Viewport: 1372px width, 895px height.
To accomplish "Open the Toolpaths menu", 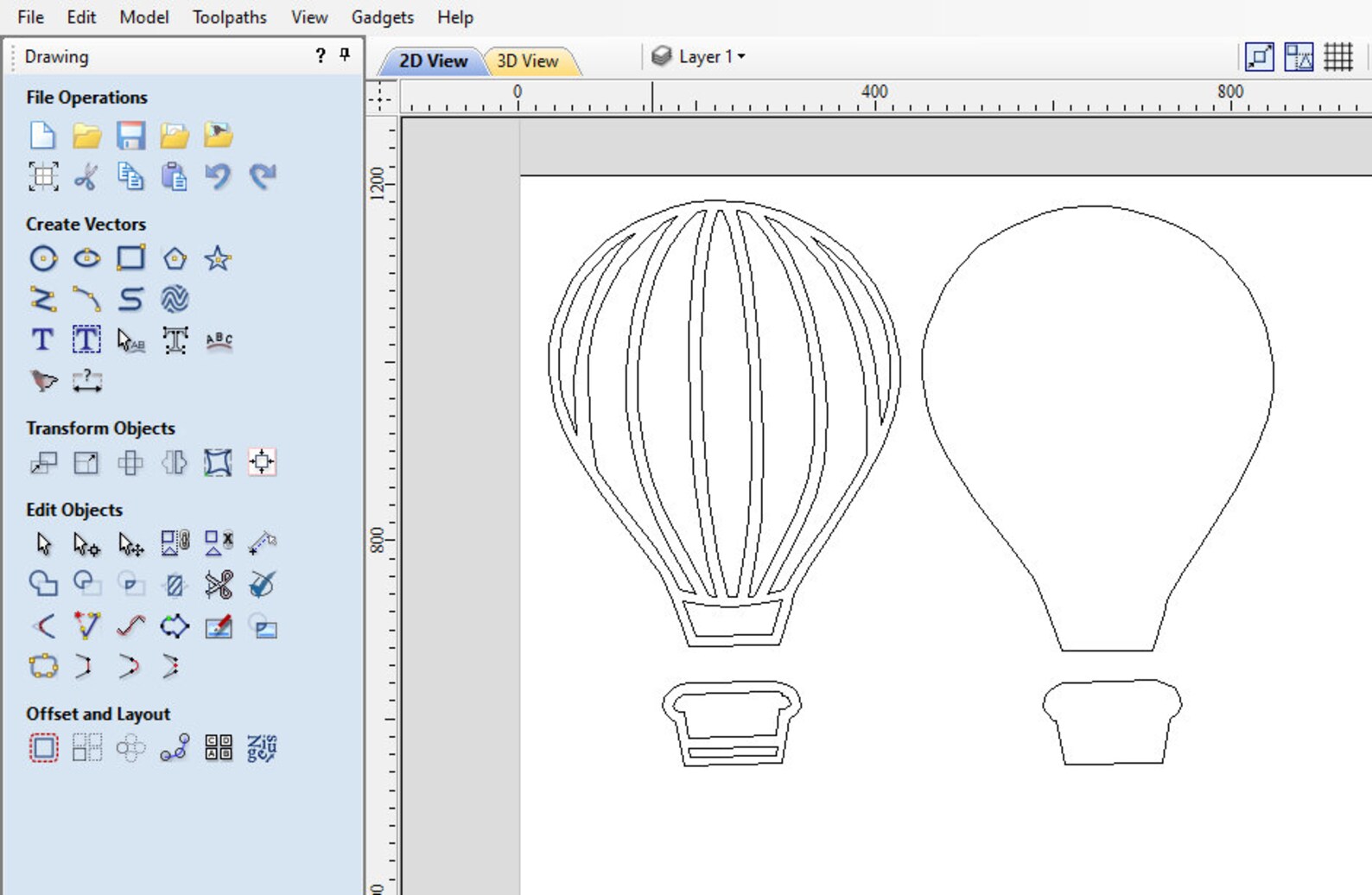I will point(229,17).
